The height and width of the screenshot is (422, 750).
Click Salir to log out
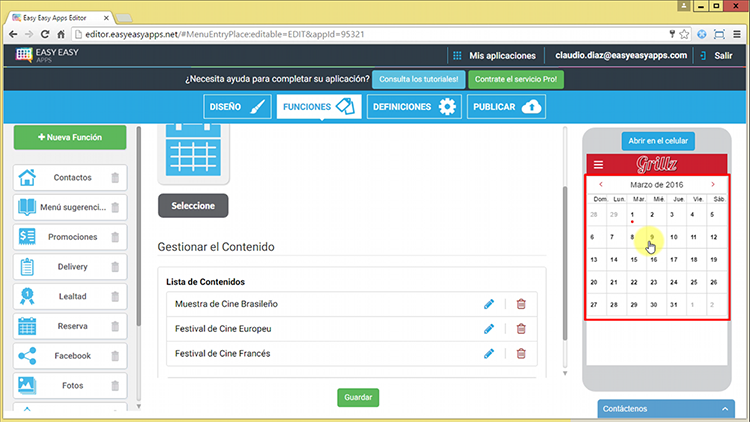click(716, 56)
